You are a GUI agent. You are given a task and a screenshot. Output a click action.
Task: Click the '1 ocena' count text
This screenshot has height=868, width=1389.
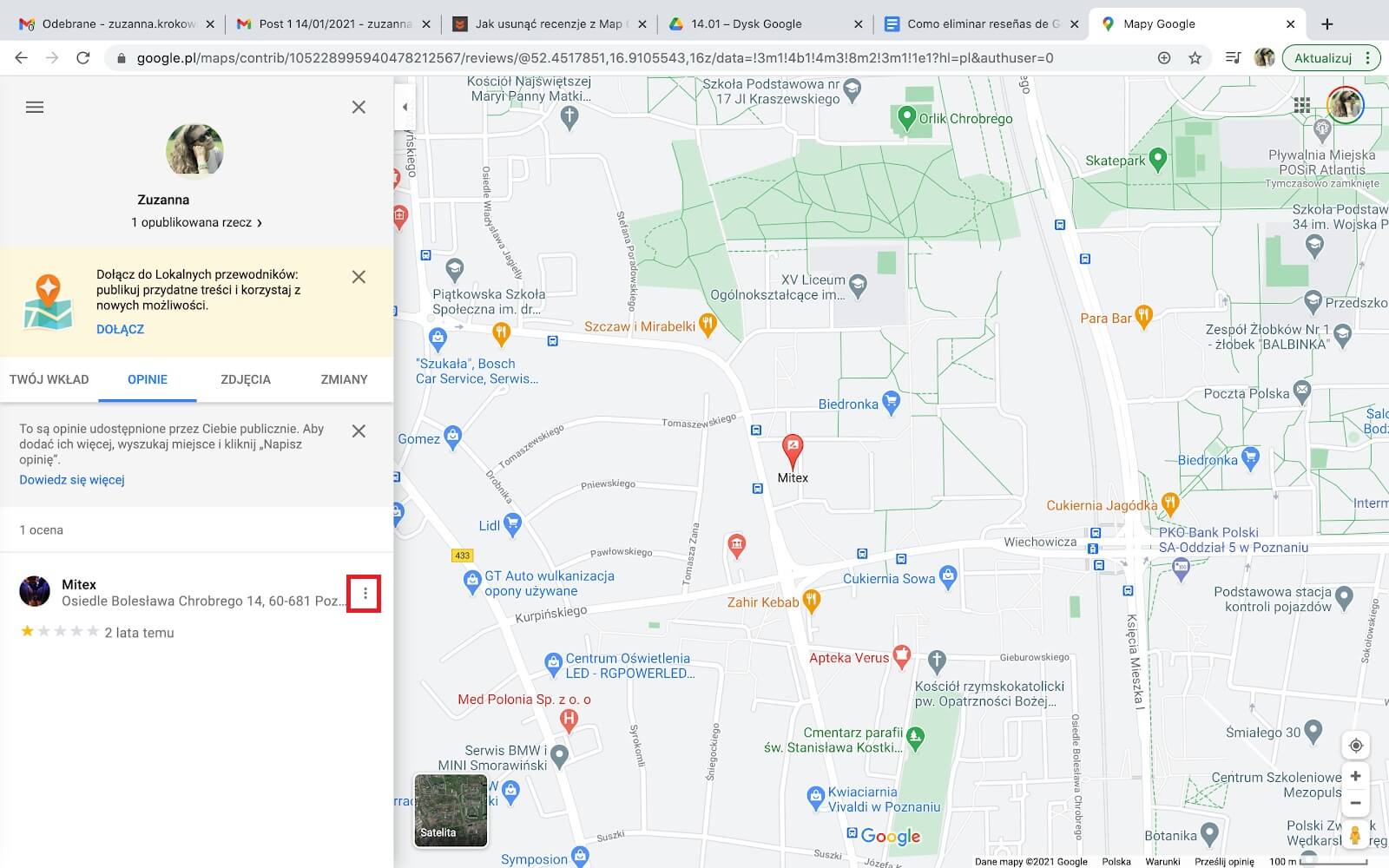pyautogui.click(x=42, y=530)
